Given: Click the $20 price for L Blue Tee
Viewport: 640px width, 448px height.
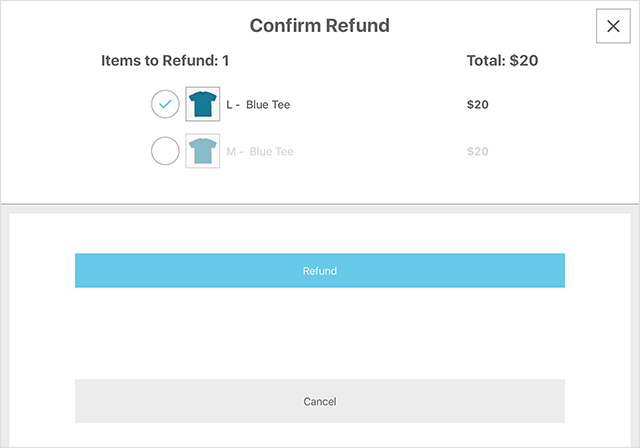Looking at the screenshot, I should 477,105.
